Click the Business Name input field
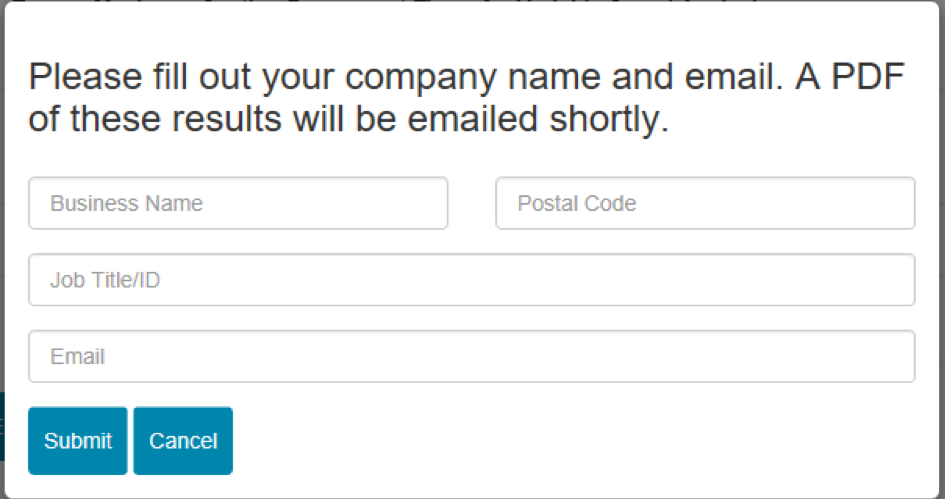This screenshot has height=499, width=945. [238, 203]
